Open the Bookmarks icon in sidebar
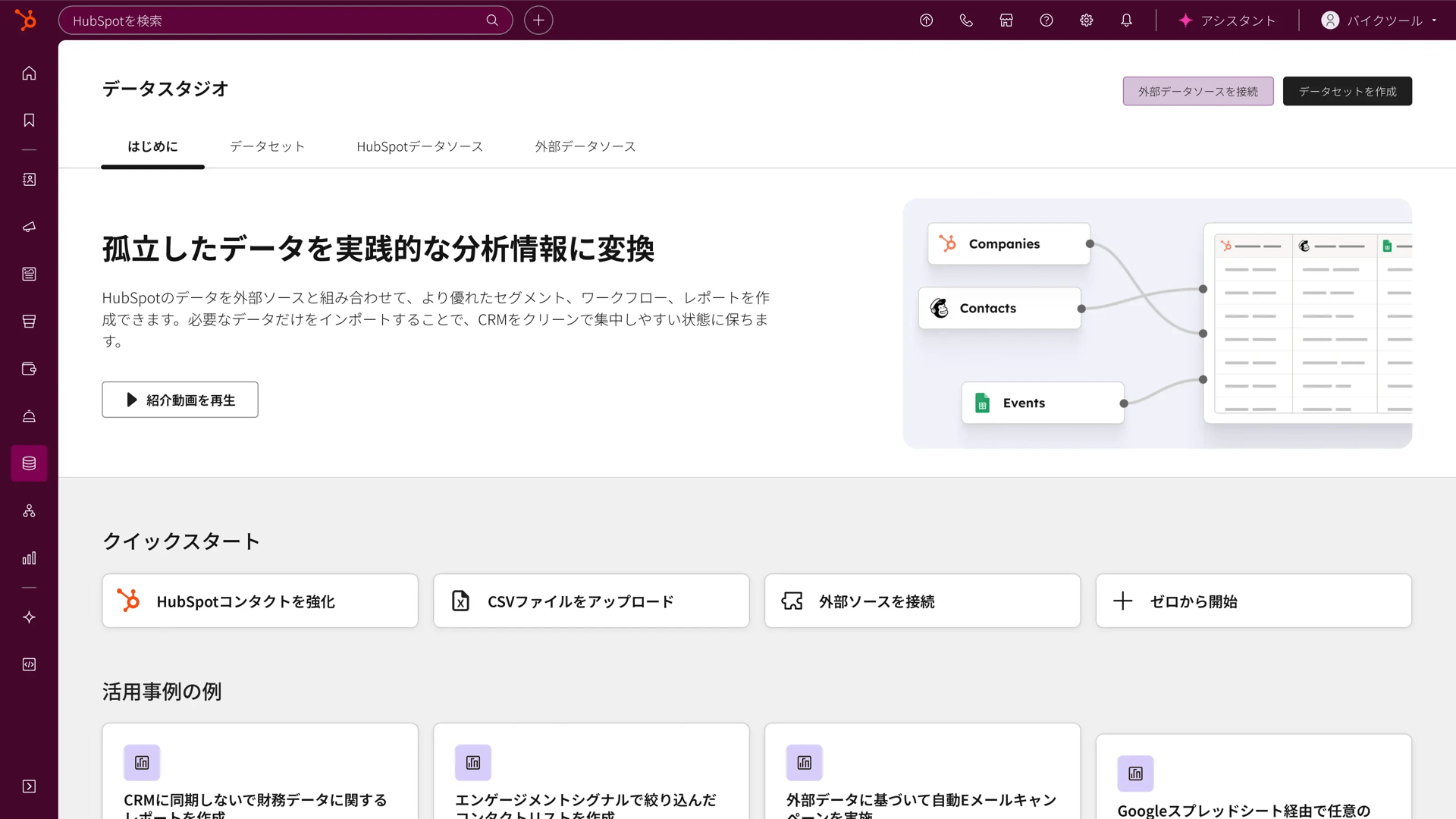Viewport: 1456px width, 819px height. 29,120
